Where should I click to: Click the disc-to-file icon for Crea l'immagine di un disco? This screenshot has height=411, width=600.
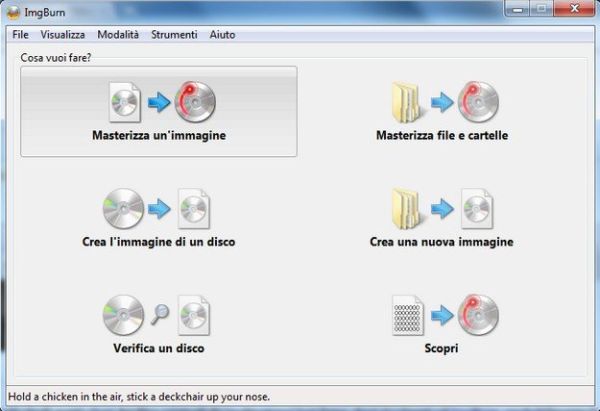160,208
